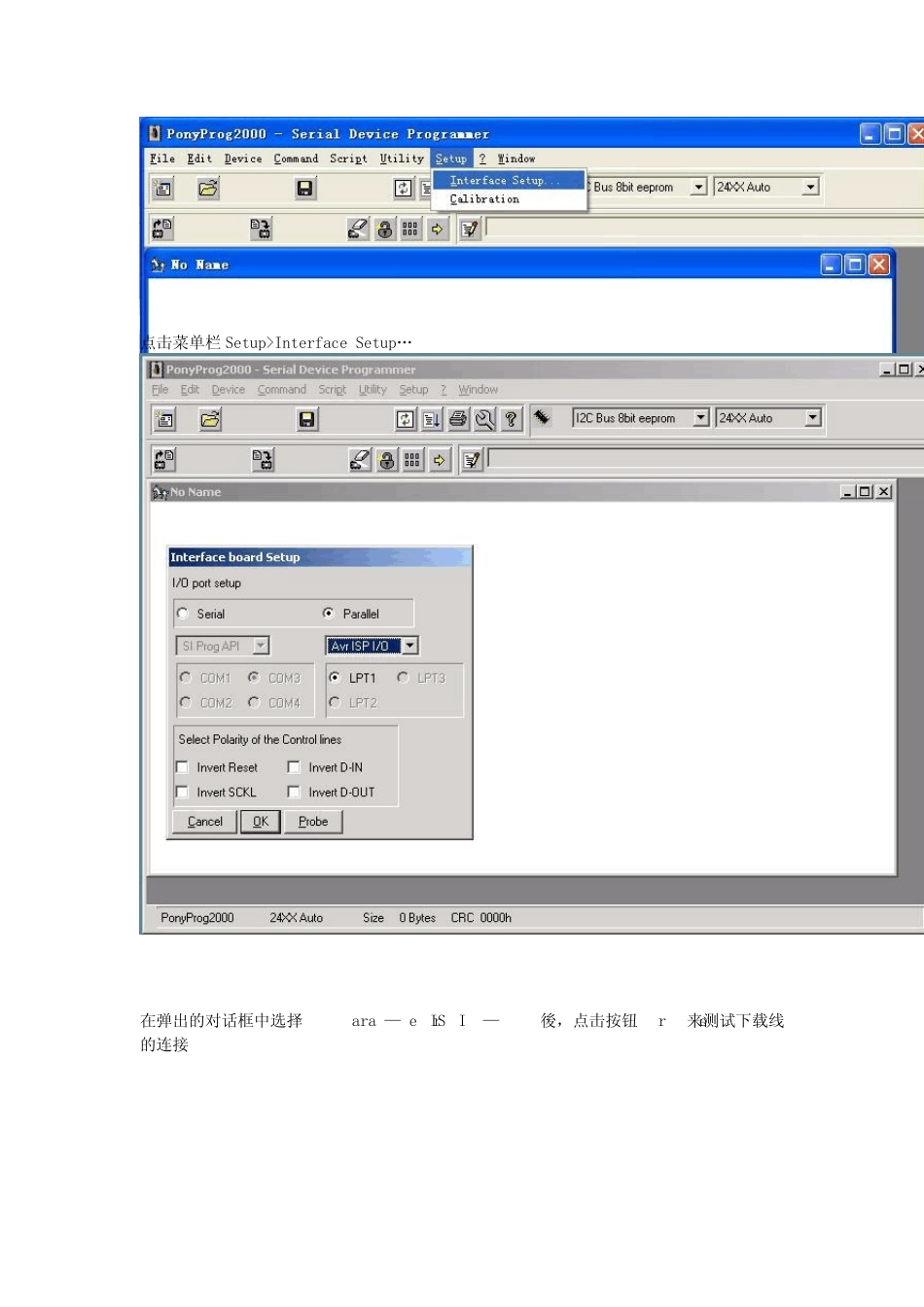Expand I2C Bus 8bit eeprom combo in dialog window
924x1307 pixels.
coord(700,418)
